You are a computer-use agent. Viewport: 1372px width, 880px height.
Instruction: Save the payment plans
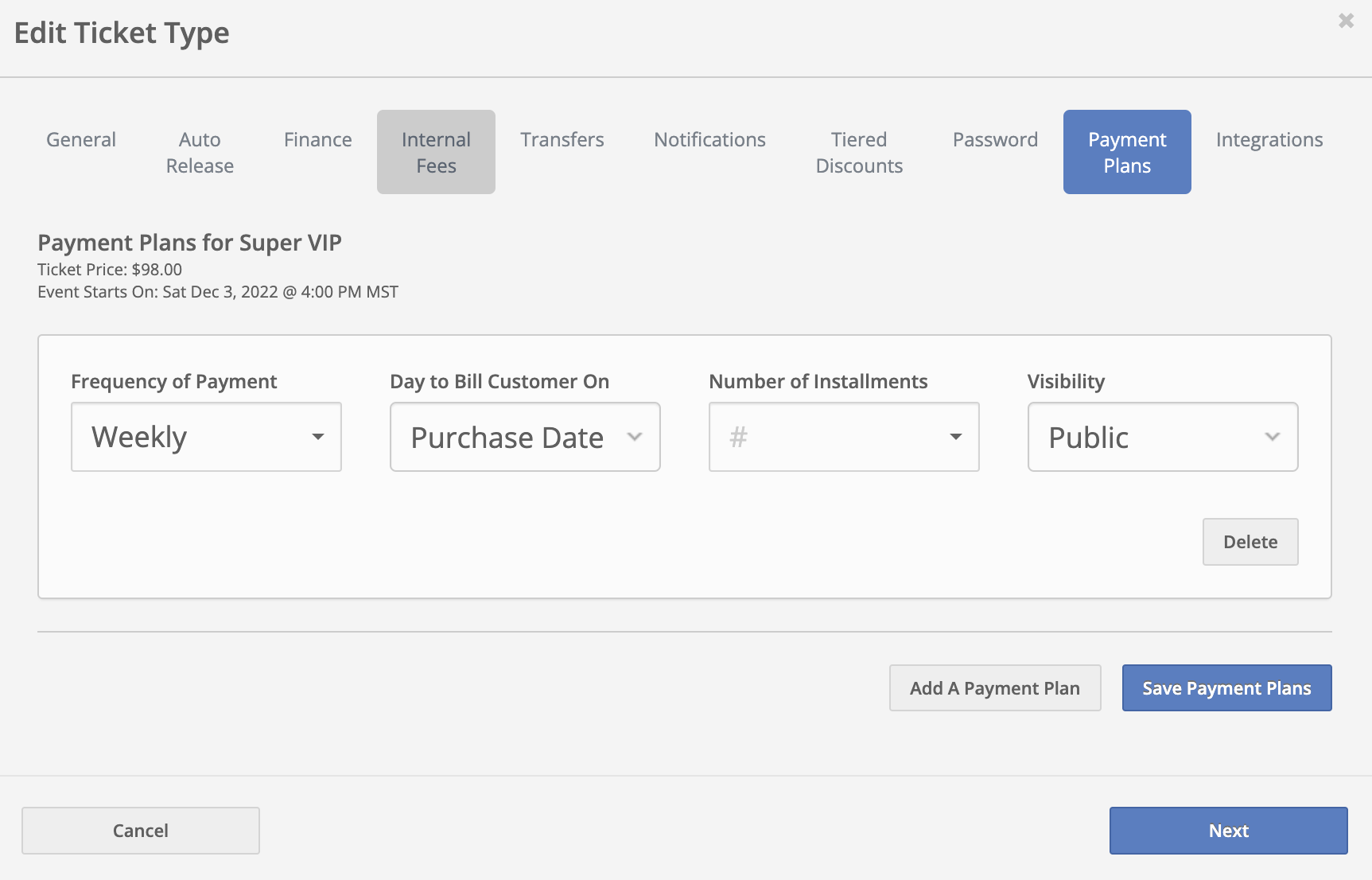1226,688
